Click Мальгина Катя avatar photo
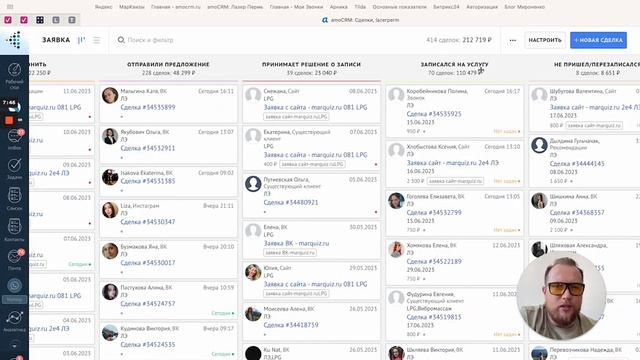 (110, 96)
